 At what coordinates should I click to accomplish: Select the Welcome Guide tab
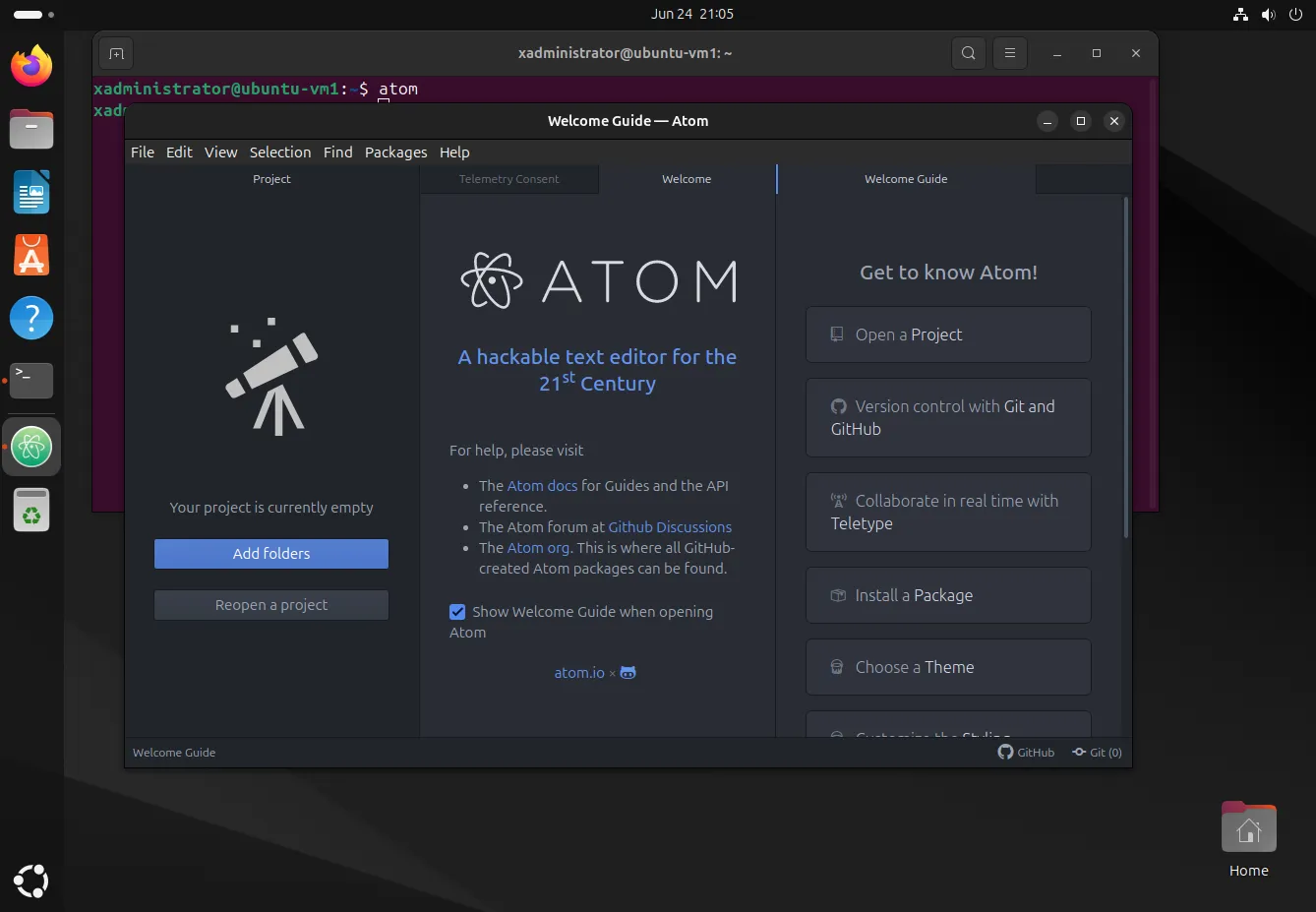point(906,179)
